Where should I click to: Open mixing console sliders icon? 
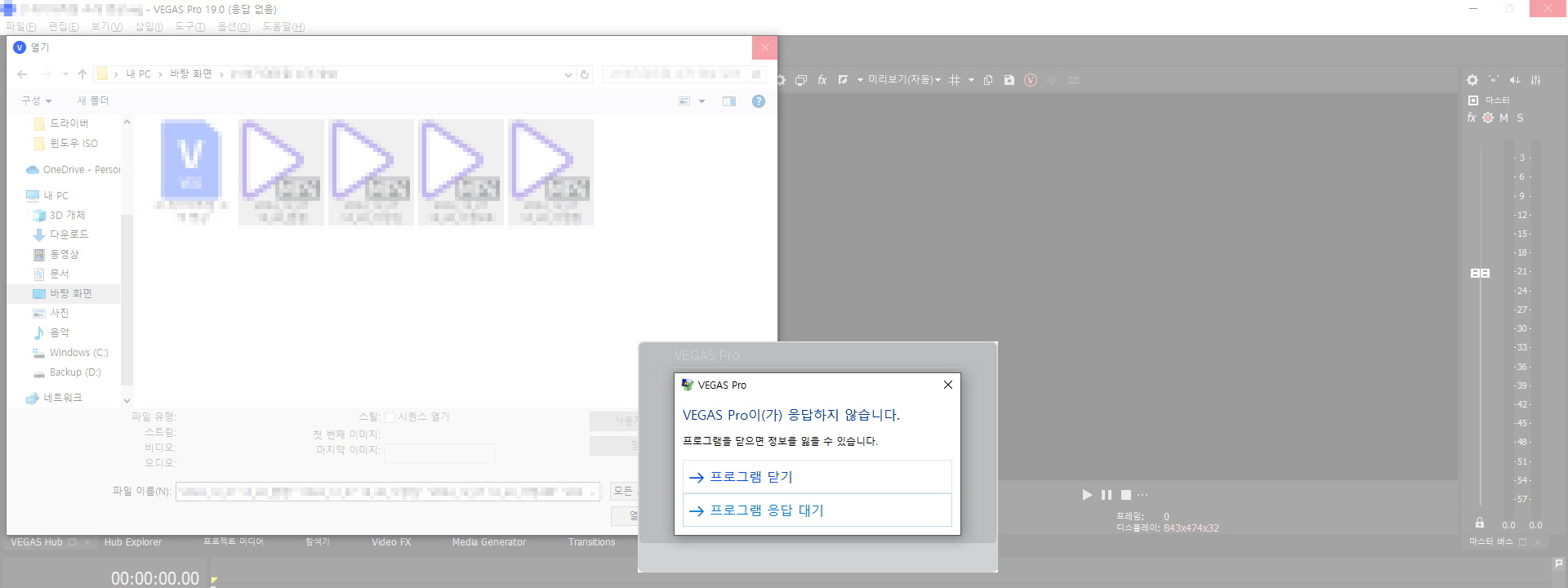1536,80
